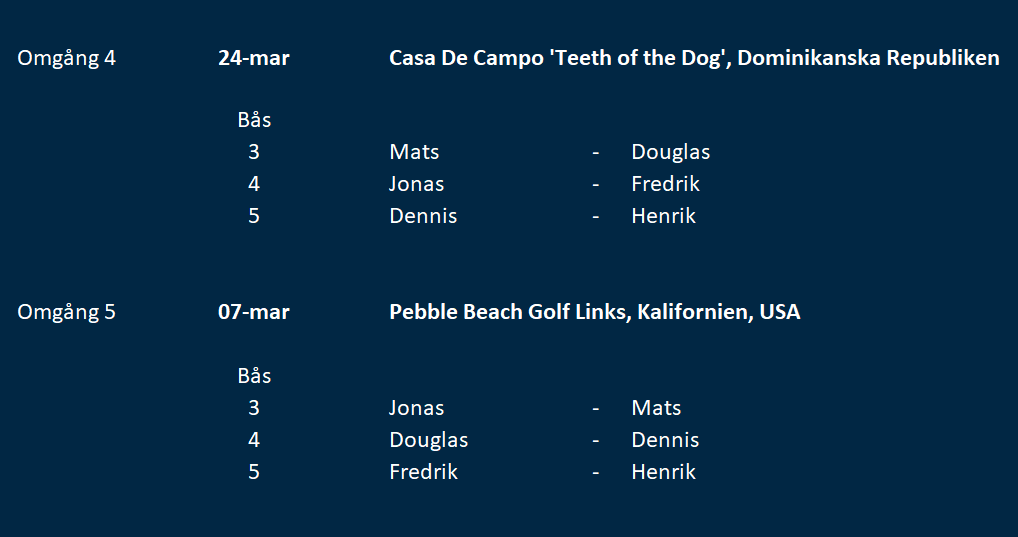Screen dimensions: 1018x537
Task: Click the Bås header under Omgång 4
Action: pyautogui.click(x=254, y=119)
